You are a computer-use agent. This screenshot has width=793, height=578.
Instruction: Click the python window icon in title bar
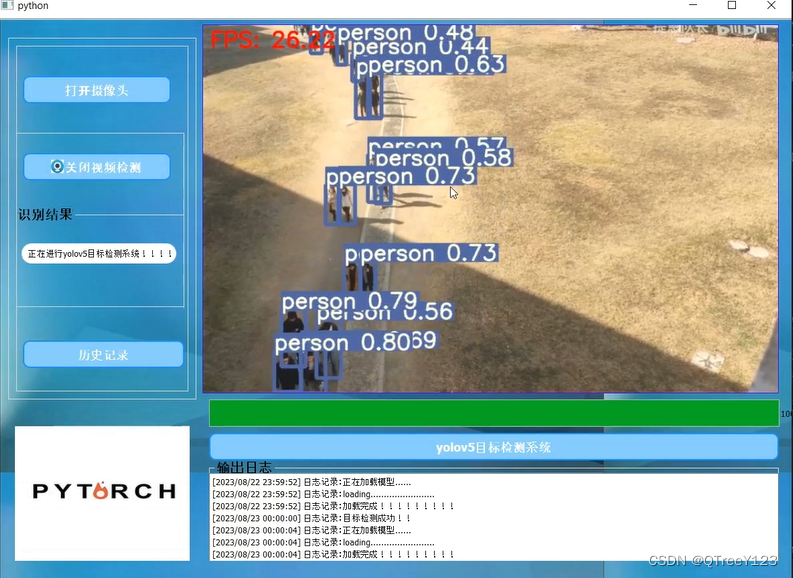(x=7, y=5)
